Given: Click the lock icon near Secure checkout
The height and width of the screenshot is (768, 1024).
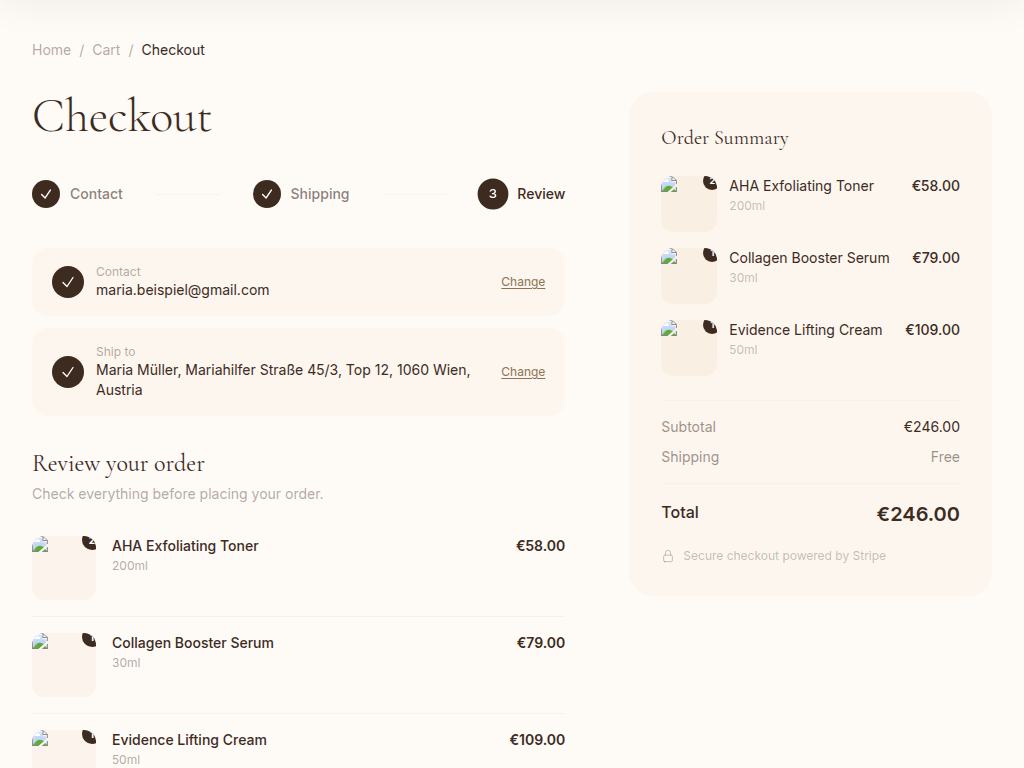Looking at the screenshot, I should [x=668, y=556].
